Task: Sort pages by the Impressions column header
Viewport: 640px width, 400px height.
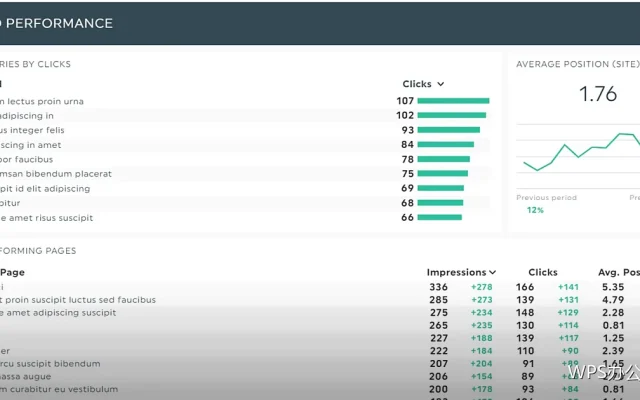Action: [x=461, y=272]
